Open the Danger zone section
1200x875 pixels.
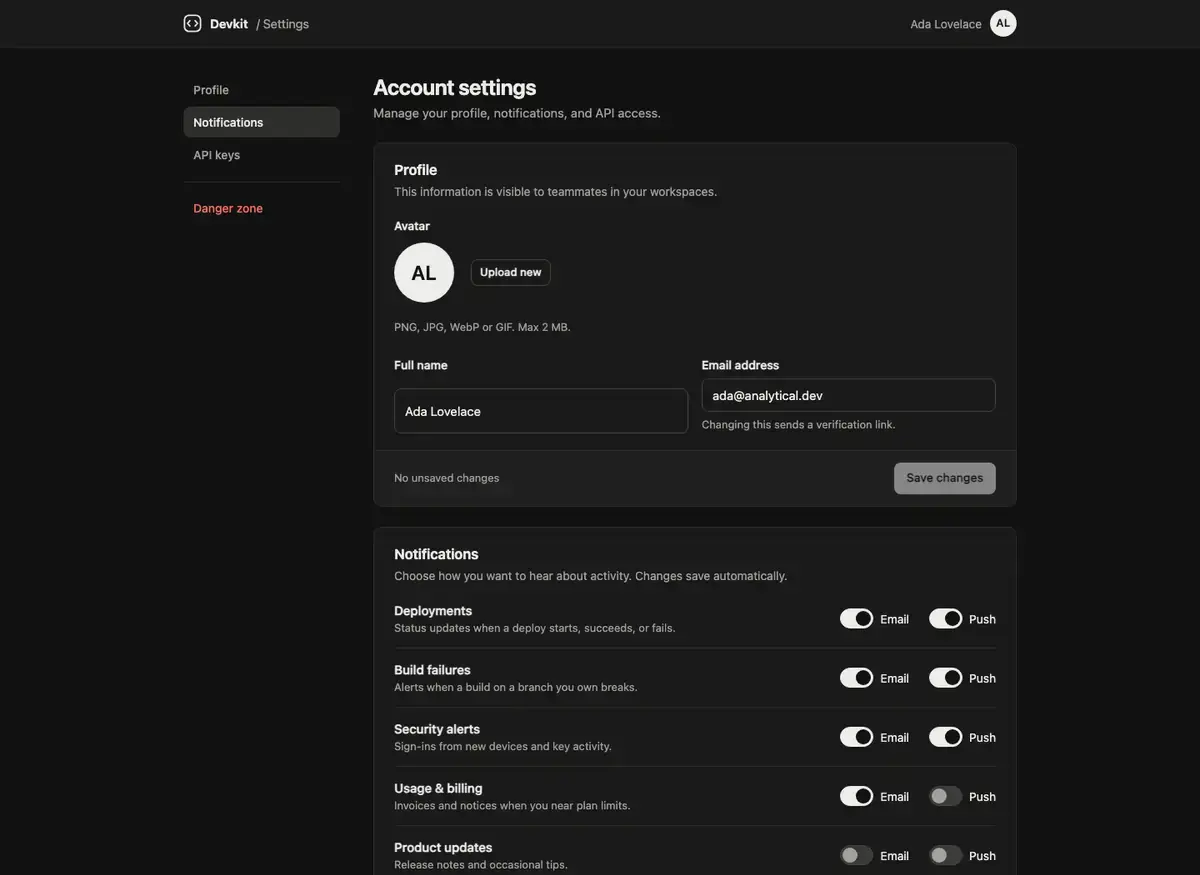click(261, 208)
